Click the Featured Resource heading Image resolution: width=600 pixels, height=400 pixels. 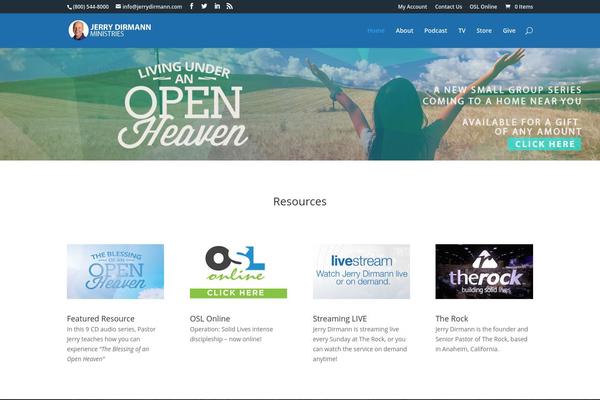pyautogui.click(x=101, y=318)
